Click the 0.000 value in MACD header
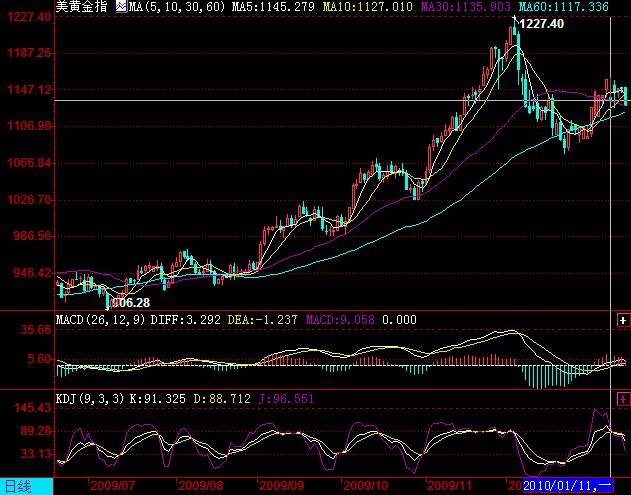Image resolution: width=631 pixels, height=495 pixels. (x=399, y=320)
